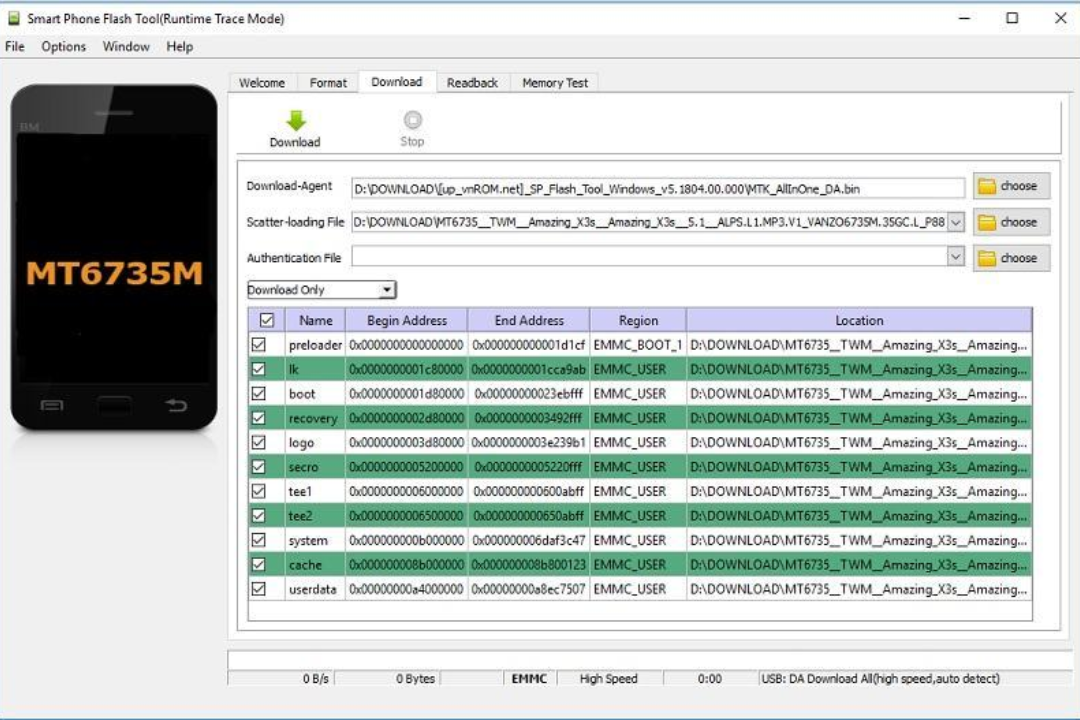Click folder icon beside Download-Agent choose
Viewport: 1080px width, 720px height.
pos(987,186)
